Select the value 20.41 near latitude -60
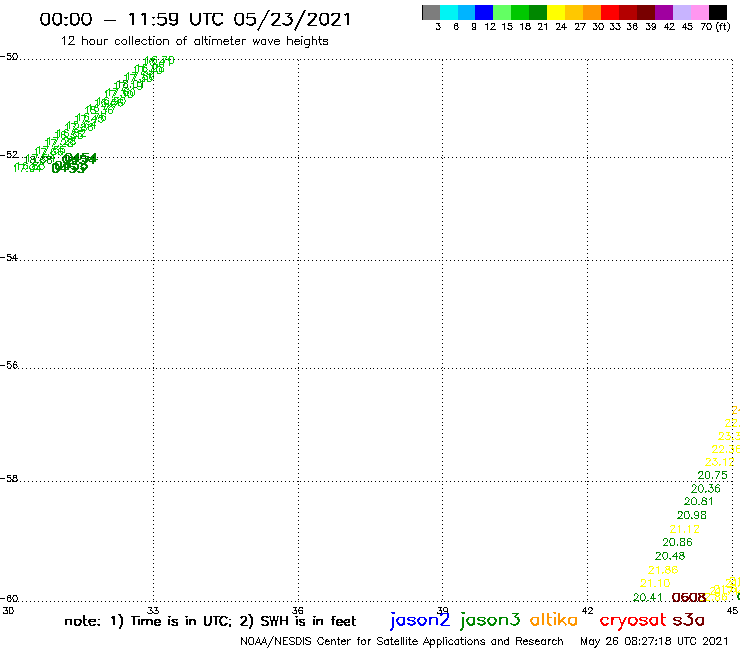 tap(648, 598)
